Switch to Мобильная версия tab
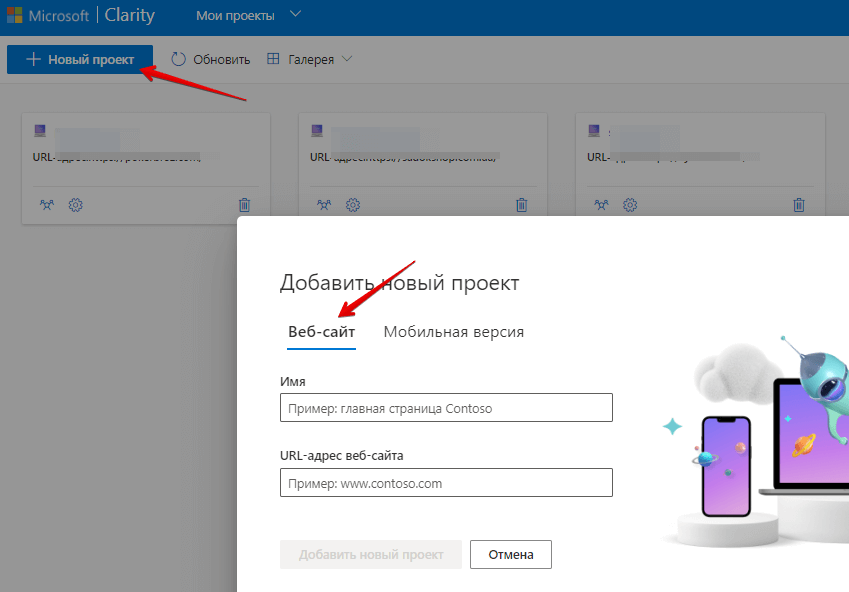This screenshot has height=592, width=849. pyautogui.click(x=454, y=332)
